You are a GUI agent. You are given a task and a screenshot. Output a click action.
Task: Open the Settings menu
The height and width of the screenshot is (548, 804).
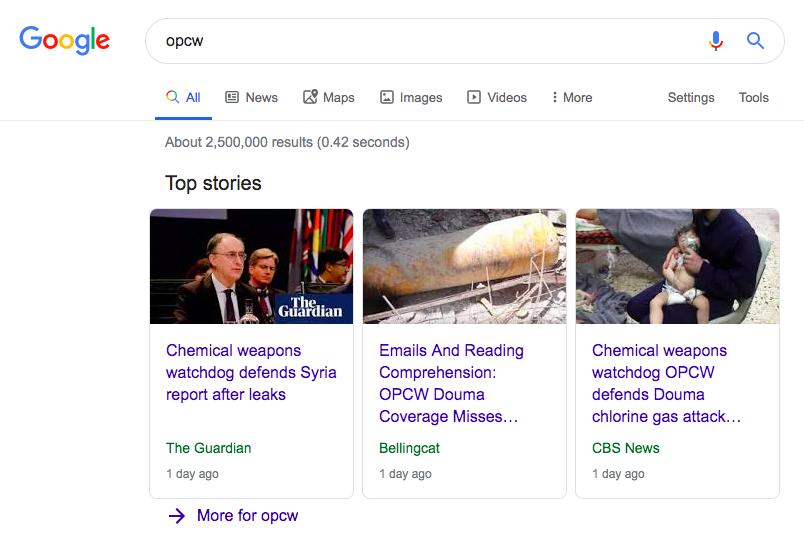click(x=691, y=97)
